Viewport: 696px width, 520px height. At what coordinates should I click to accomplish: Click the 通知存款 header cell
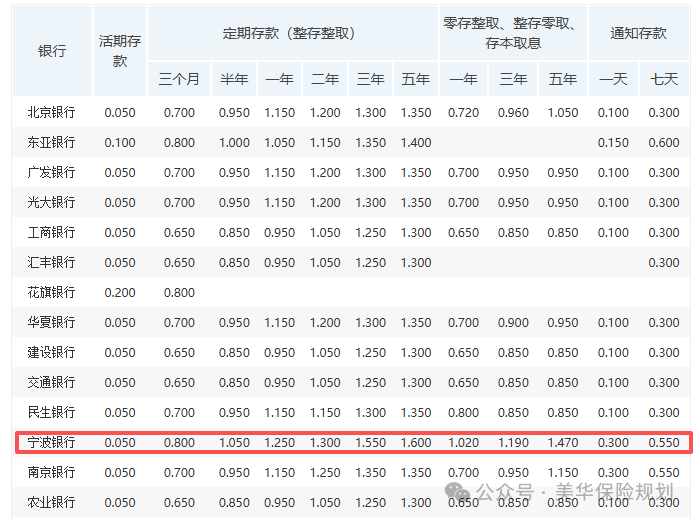[638, 33]
